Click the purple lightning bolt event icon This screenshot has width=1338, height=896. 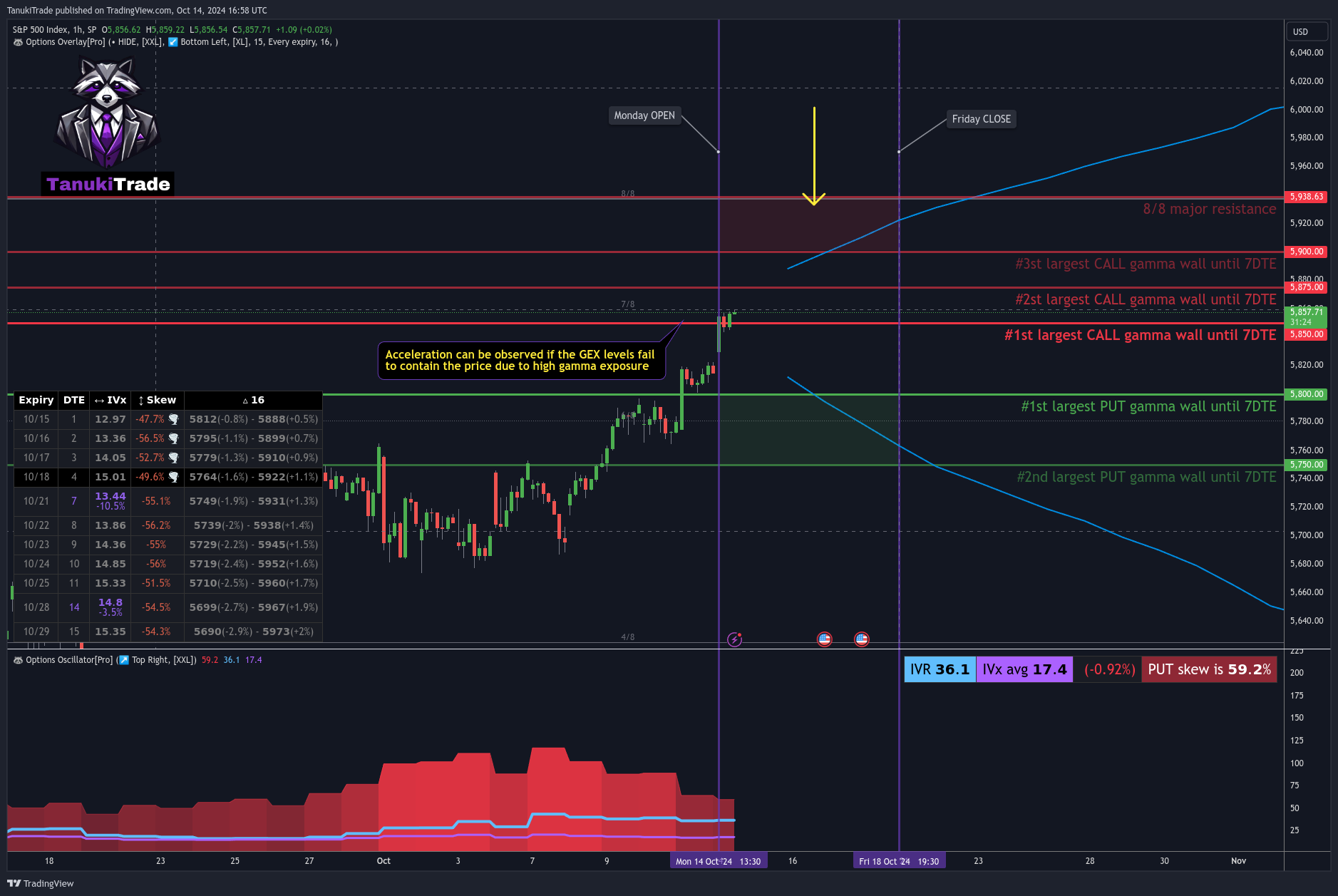pos(734,639)
